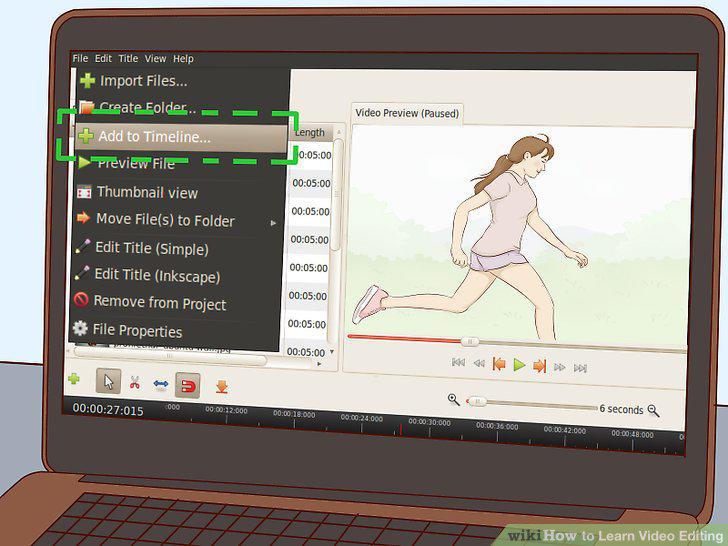Screen dimensions: 728x546
Task: Click the zoom in magnifier icon
Action: pyautogui.click(x=454, y=399)
